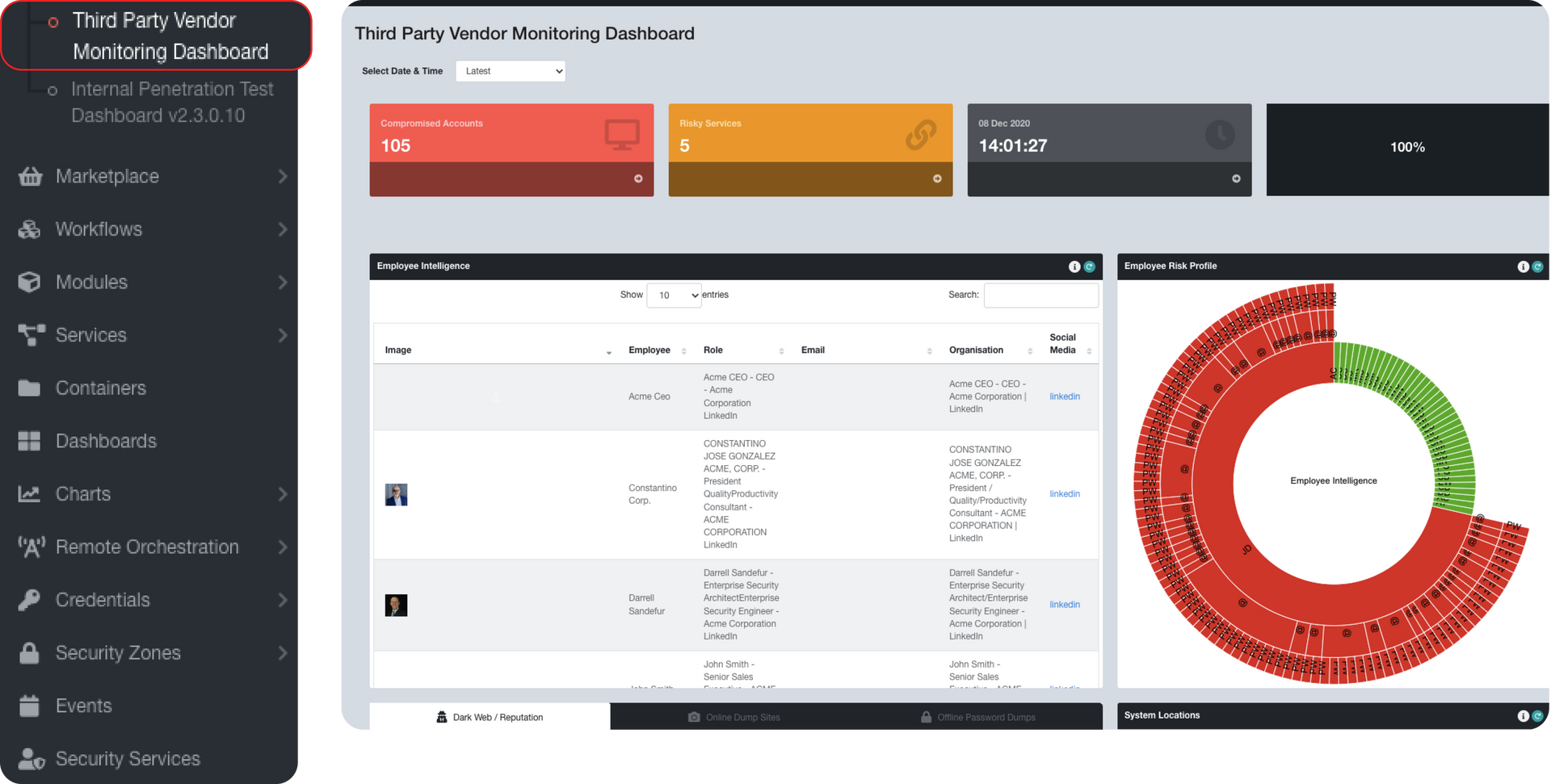Refresh the System Locations panel

pyautogui.click(x=1537, y=716)
